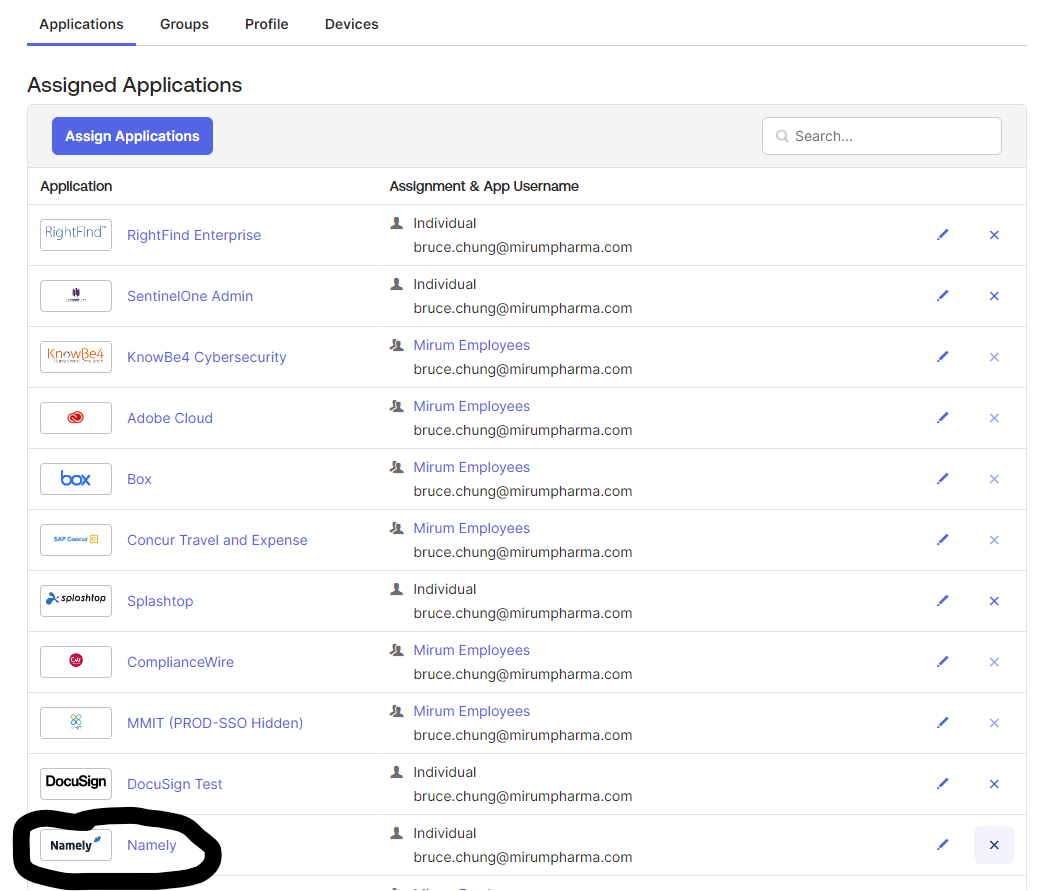The image size is (1040, 891).
Task: Switch to the Devices tab
Action: 352,24
